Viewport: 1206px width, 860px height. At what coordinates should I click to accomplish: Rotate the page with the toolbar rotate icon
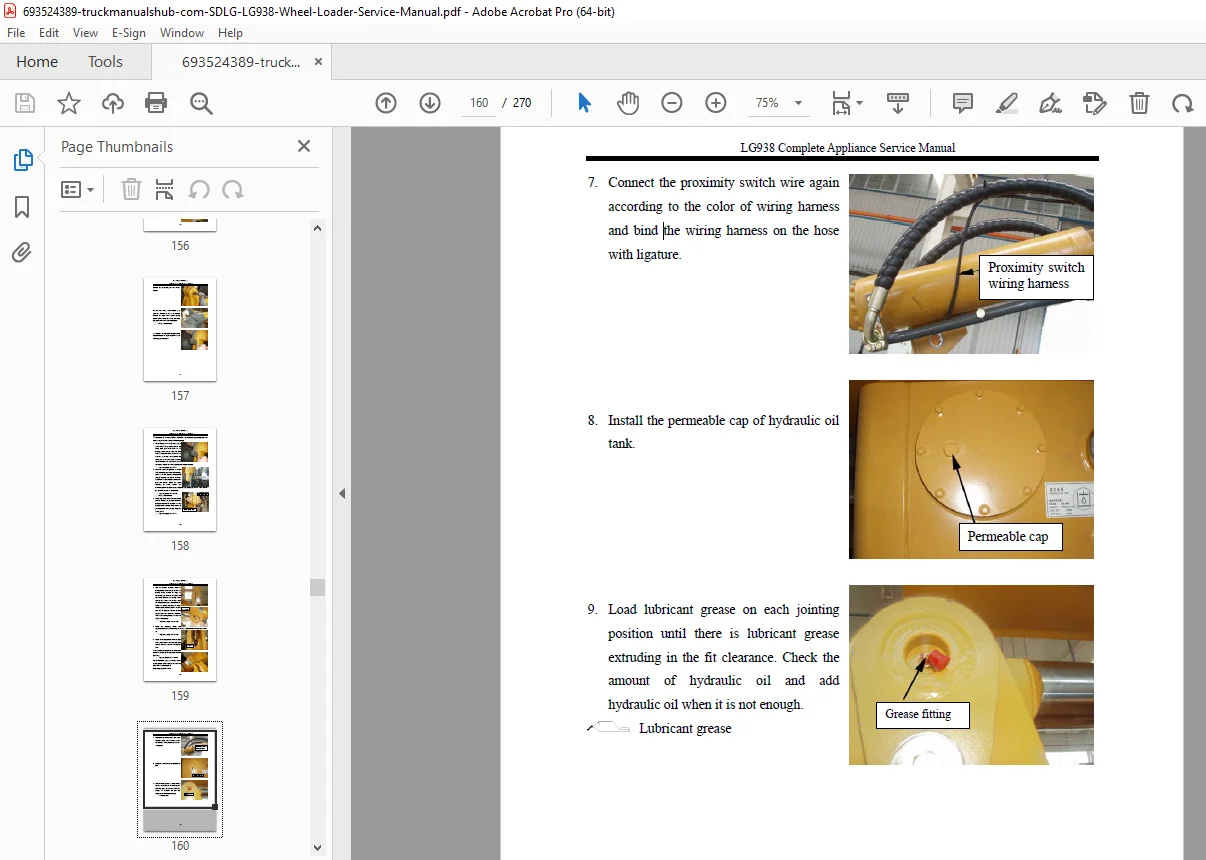click(x=1182, y=103)
